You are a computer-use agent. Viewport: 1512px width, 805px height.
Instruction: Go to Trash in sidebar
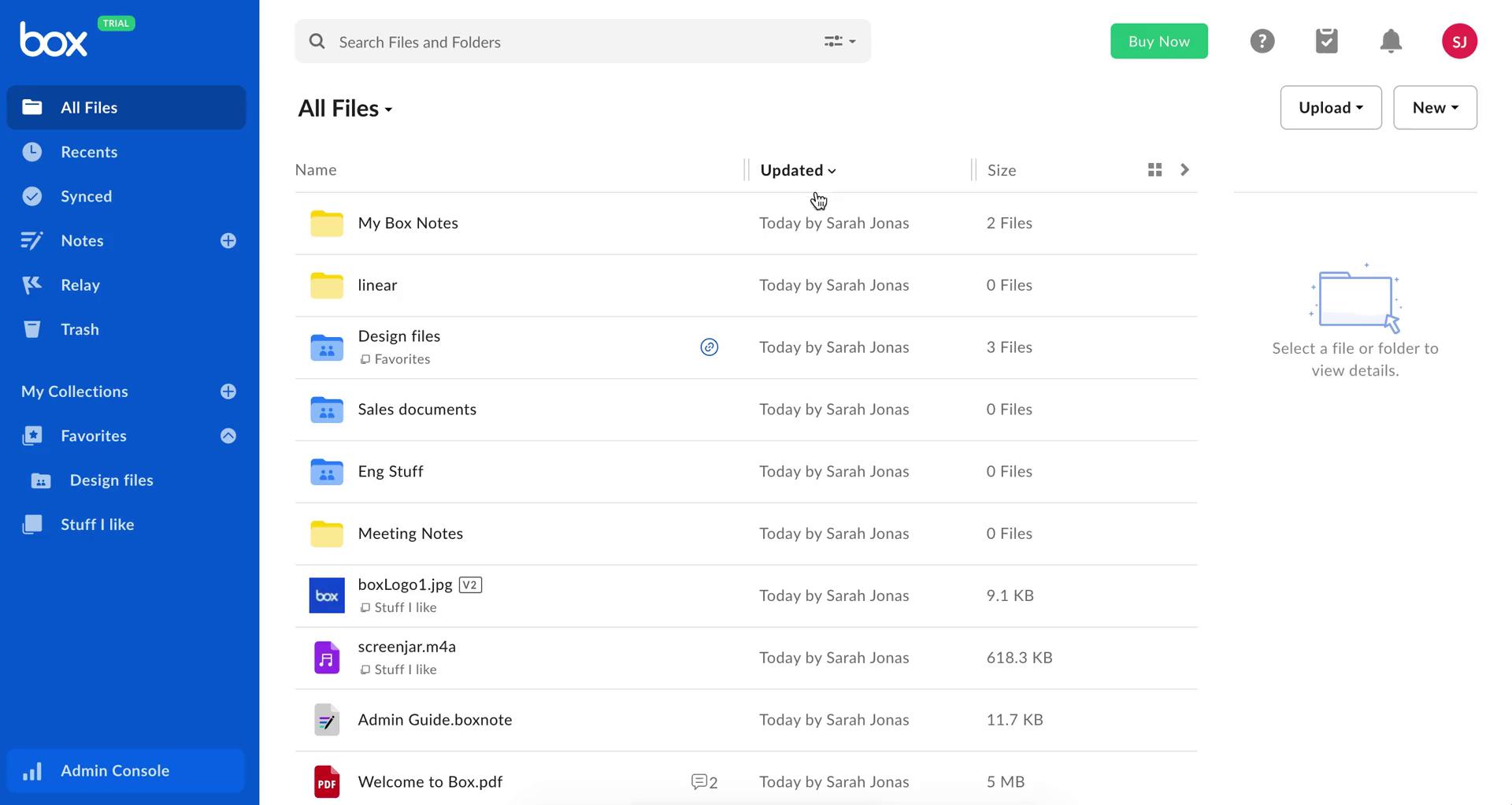[x=80, y=329]
